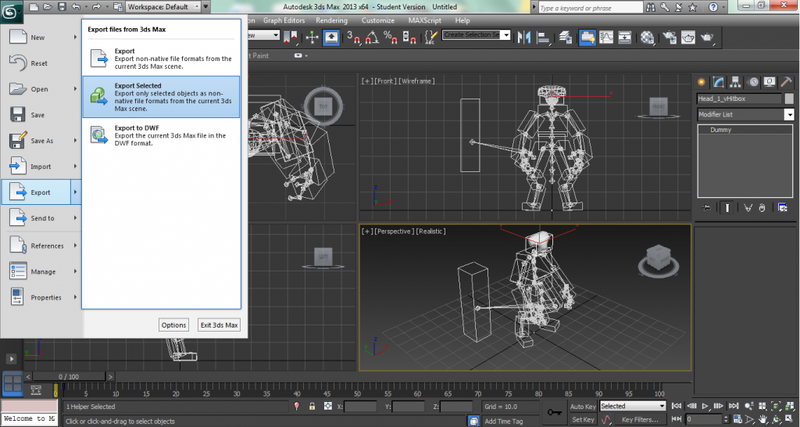Screen dimensions: 800x427
Task: Open the 3ds Max application button
Action: click(11, 11)
